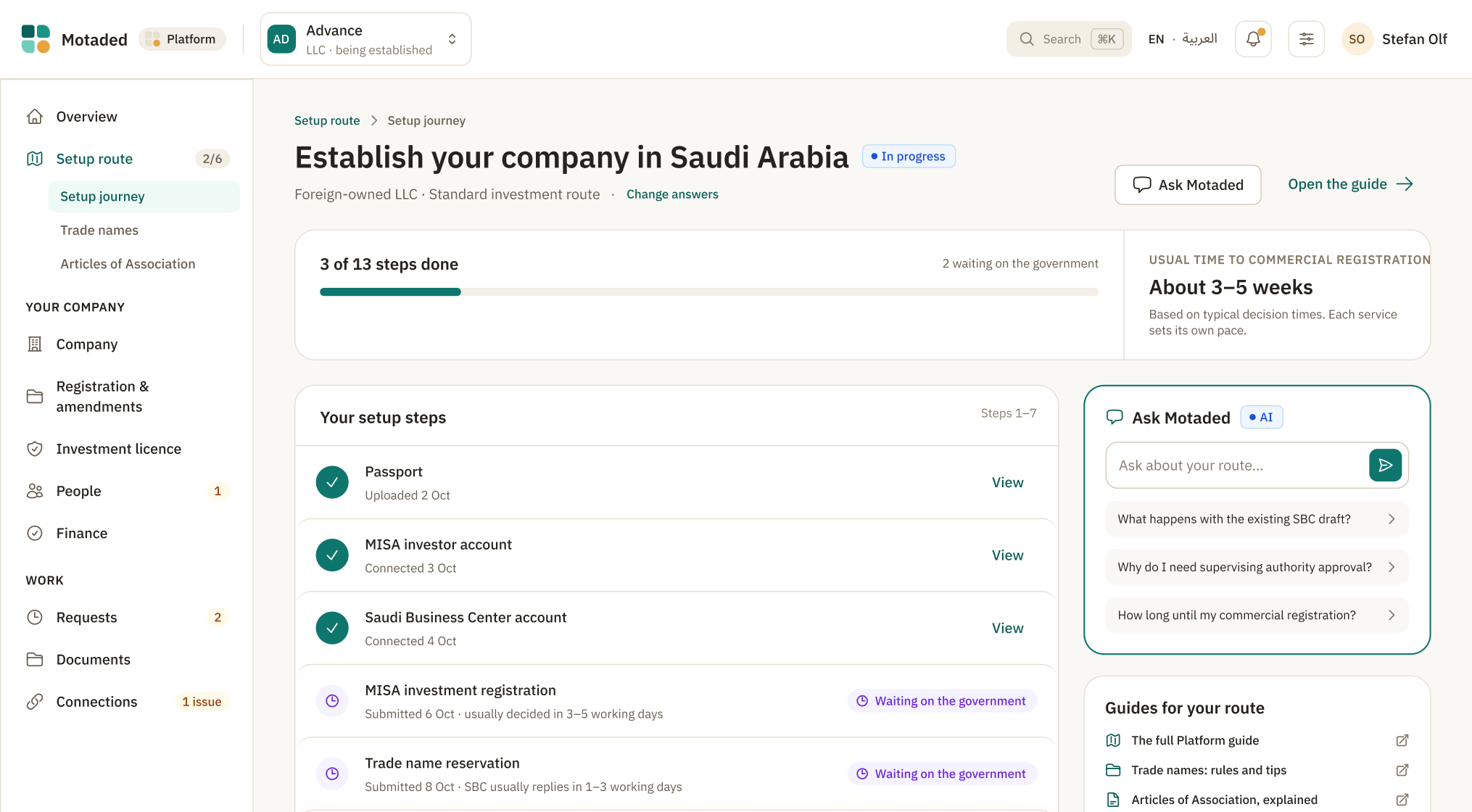Click the Ask Motaded button
This screenshot has height=812, width=1472.
[1188, 185]
